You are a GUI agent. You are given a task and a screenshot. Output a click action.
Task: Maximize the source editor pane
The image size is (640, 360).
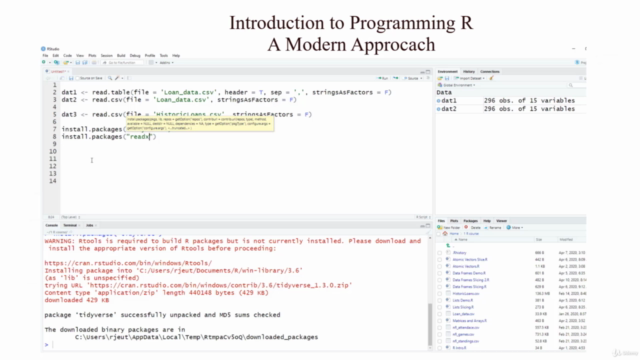click(x=428, y=71)
